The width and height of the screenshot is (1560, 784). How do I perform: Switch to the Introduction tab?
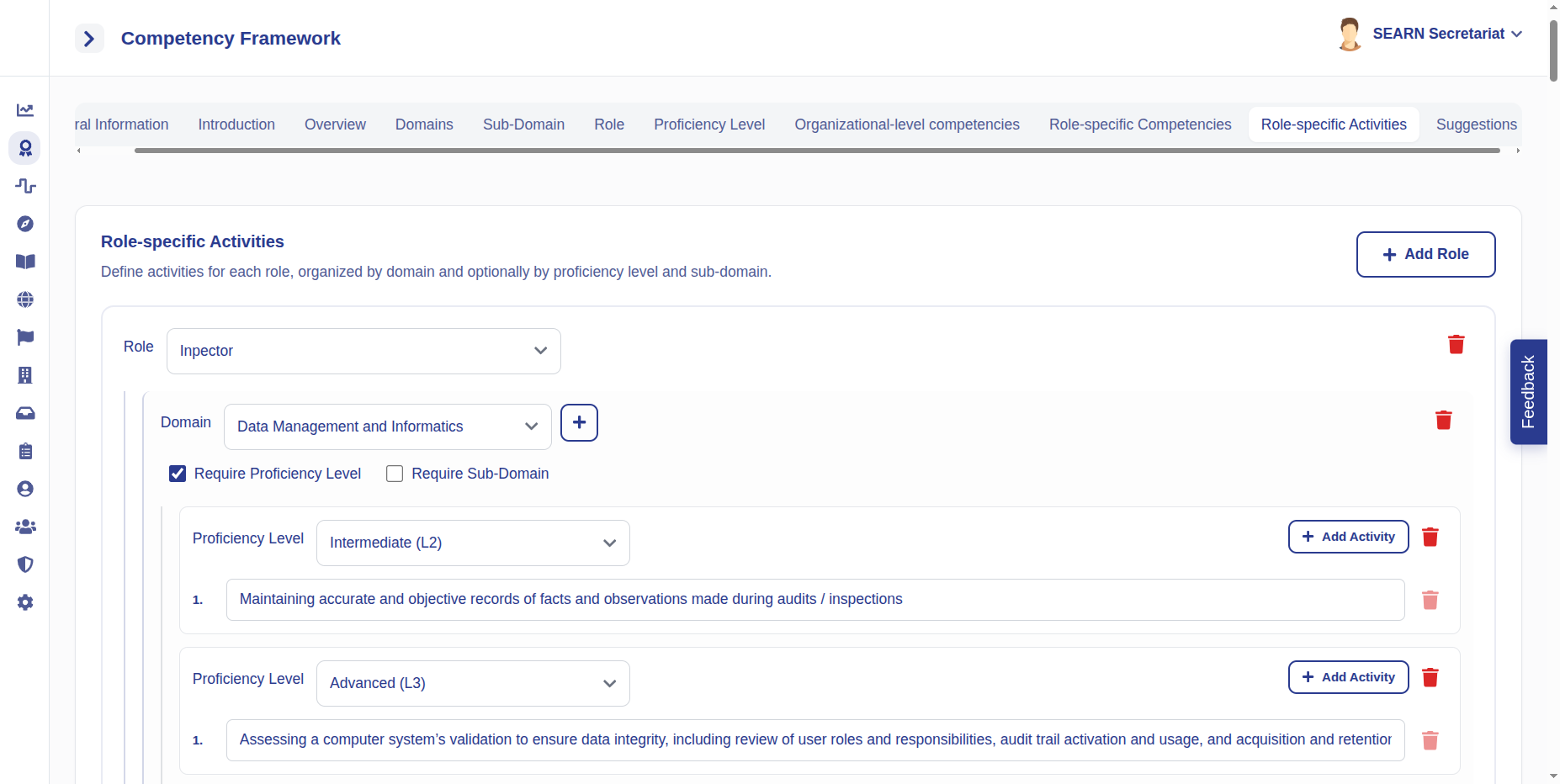pos(236,124)
